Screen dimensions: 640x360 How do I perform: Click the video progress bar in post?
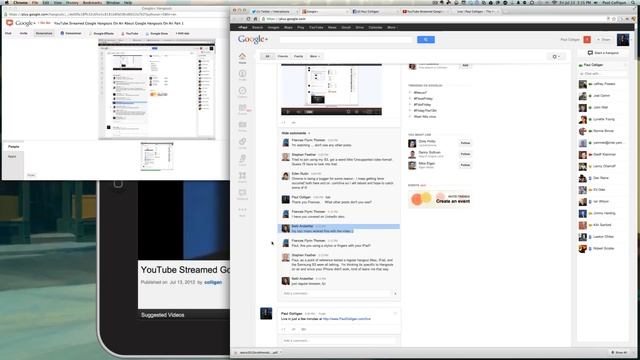pos(331,111)
